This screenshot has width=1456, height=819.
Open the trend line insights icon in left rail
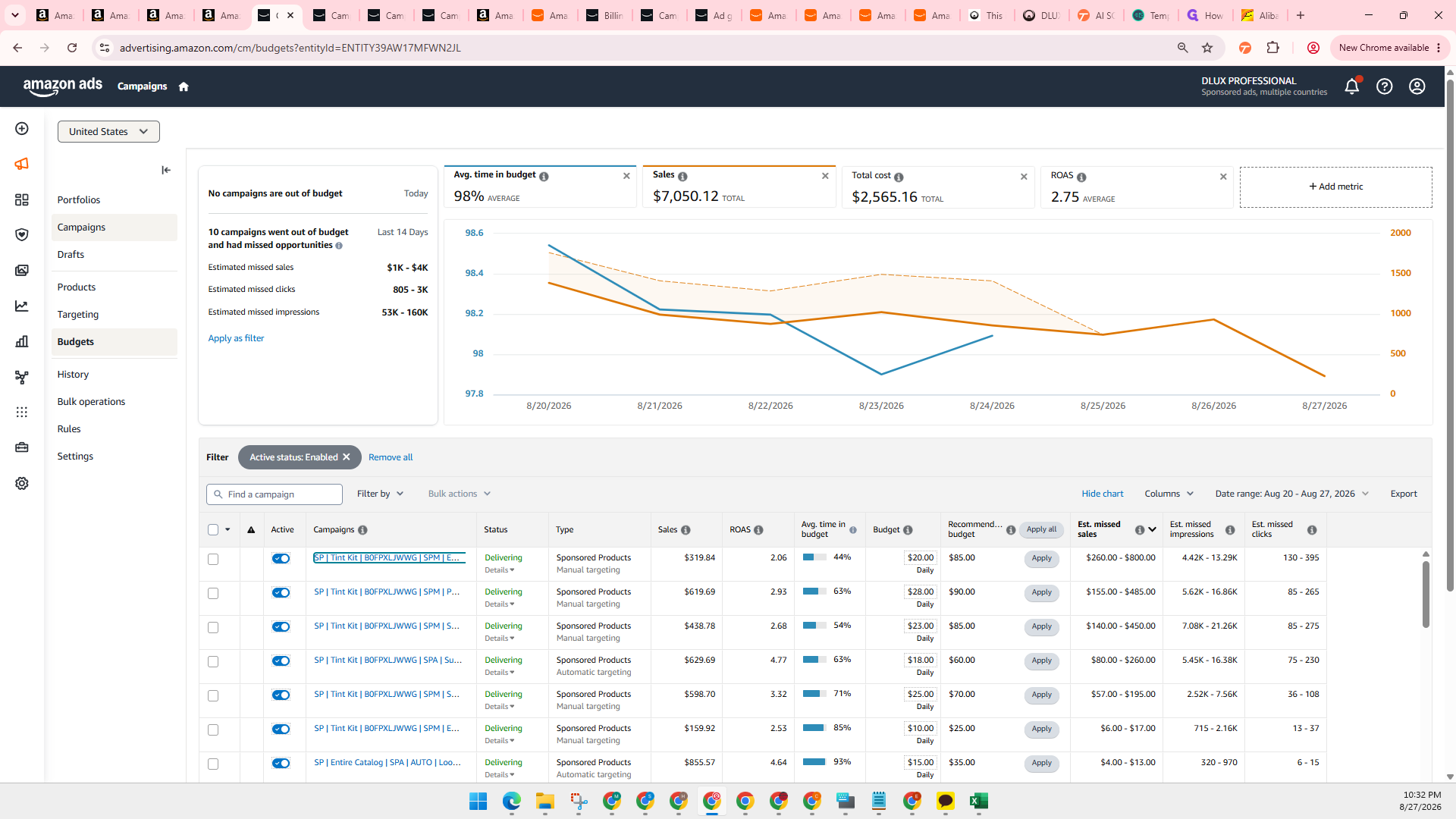(x=22, y=306)
